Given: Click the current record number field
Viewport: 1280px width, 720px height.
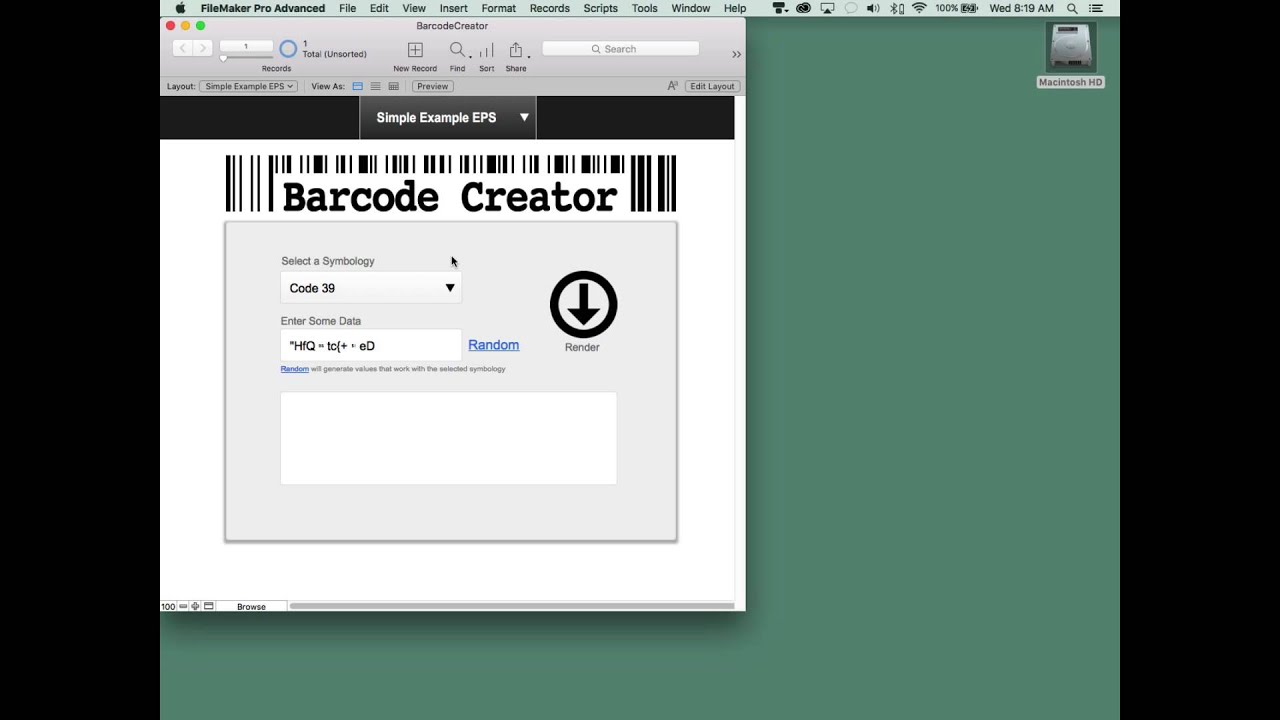Looking at the screenshot, I should pos(245,46).
